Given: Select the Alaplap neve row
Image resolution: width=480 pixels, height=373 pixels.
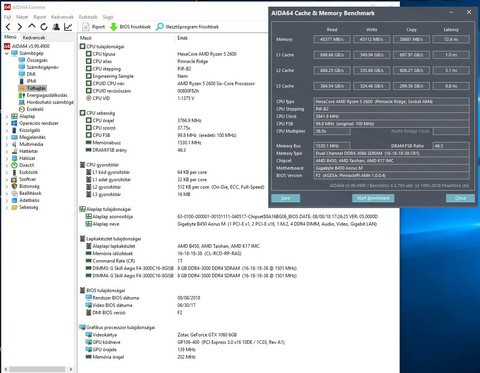Looking at the screenshot, I should click(x=231, y=224).
